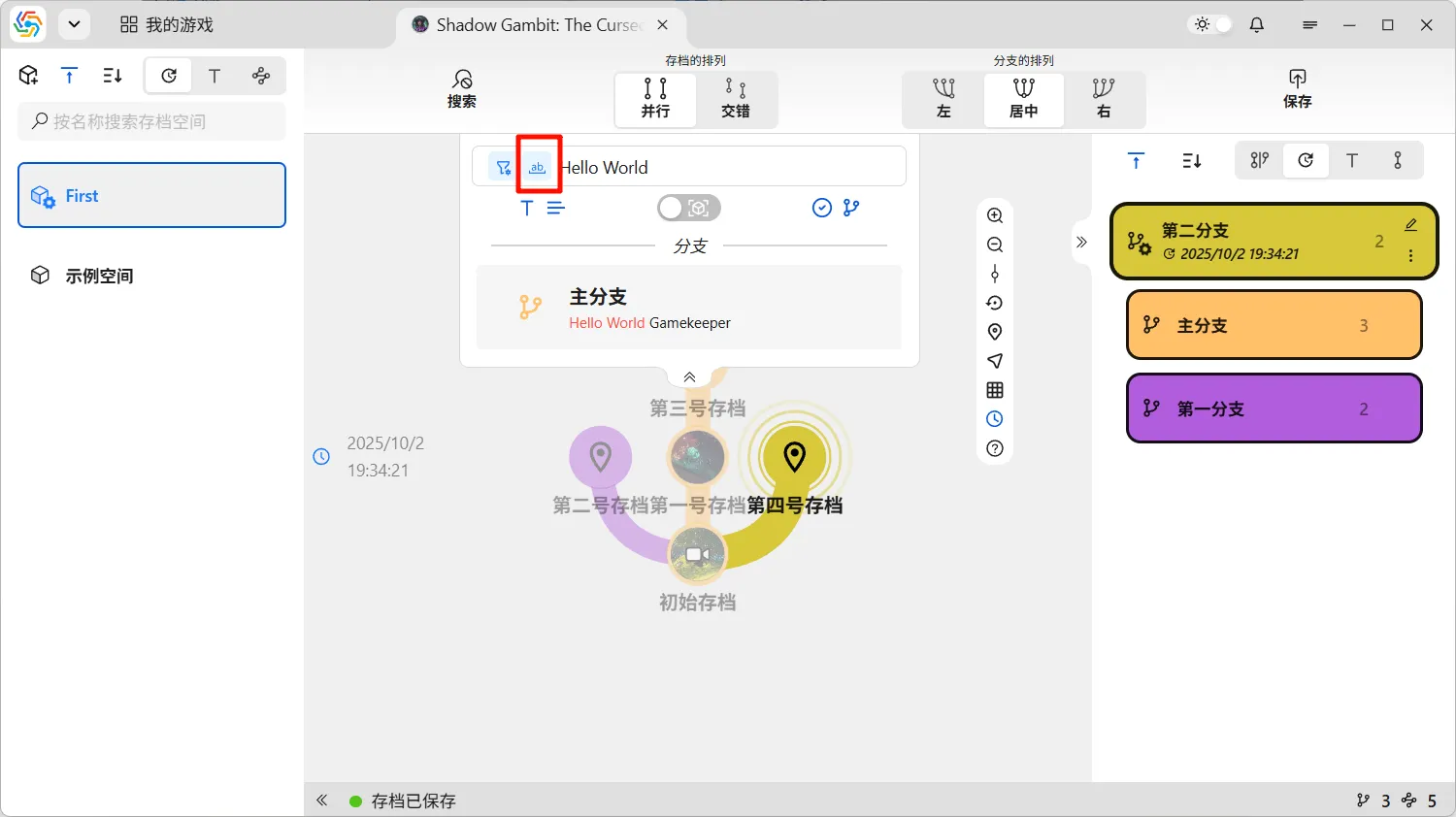Click the 按名称搜索存档空间 search field
1456x817 pixels.
click(x=152, y=121)
